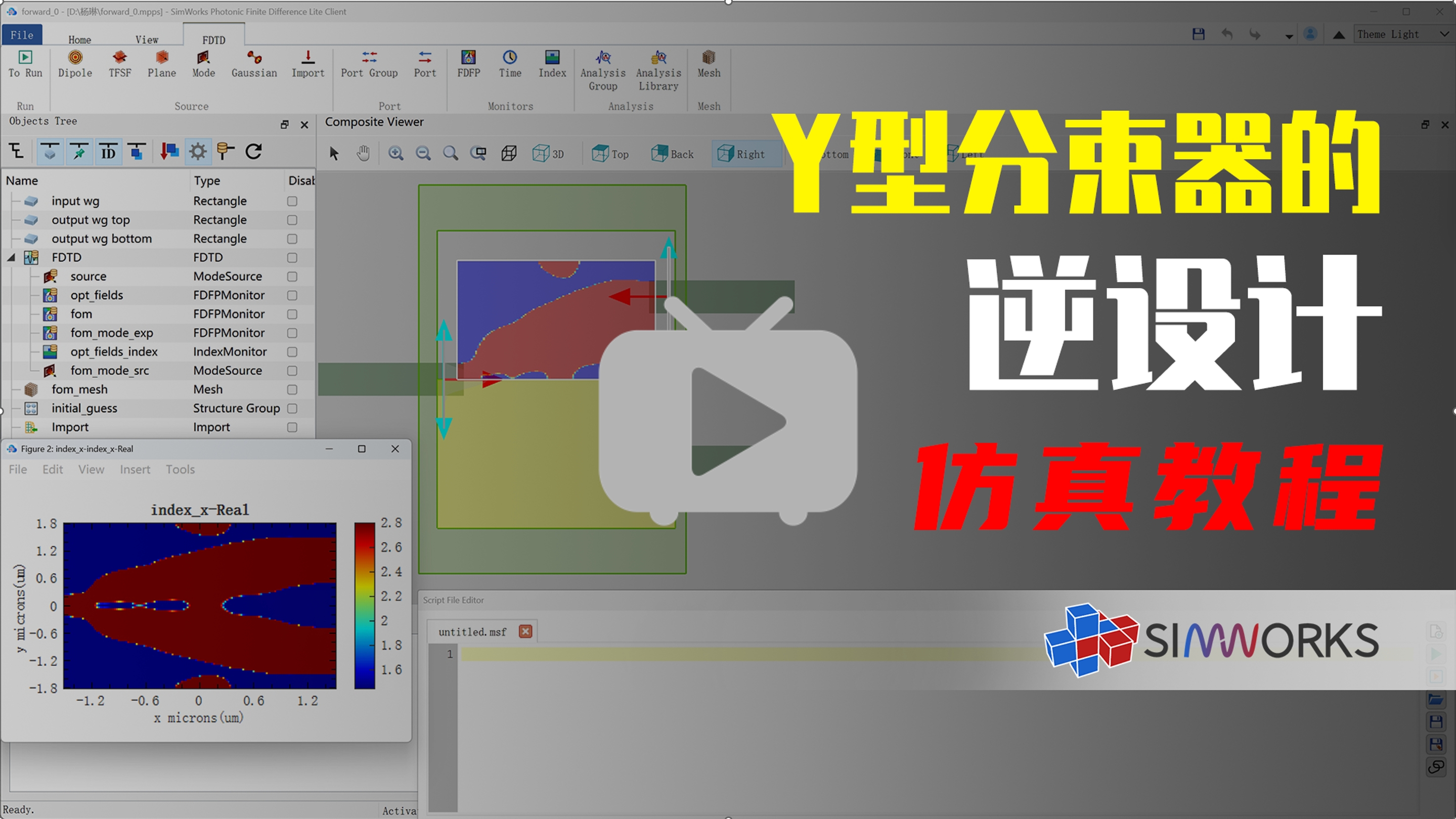
Task: Add an FDFP monitor
Action: point(469,64)
